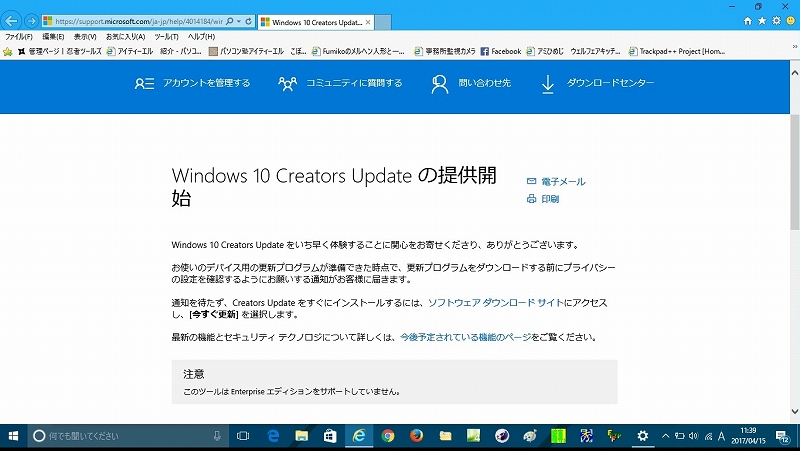Open the アミひめじ bookmark
This screenshot has height=451, width=800.
(x=544, y=52)
